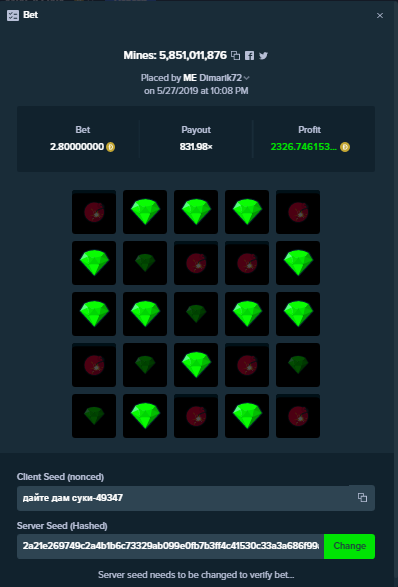Click the gem tile in row one, fourth column

(x=247, y=212)
